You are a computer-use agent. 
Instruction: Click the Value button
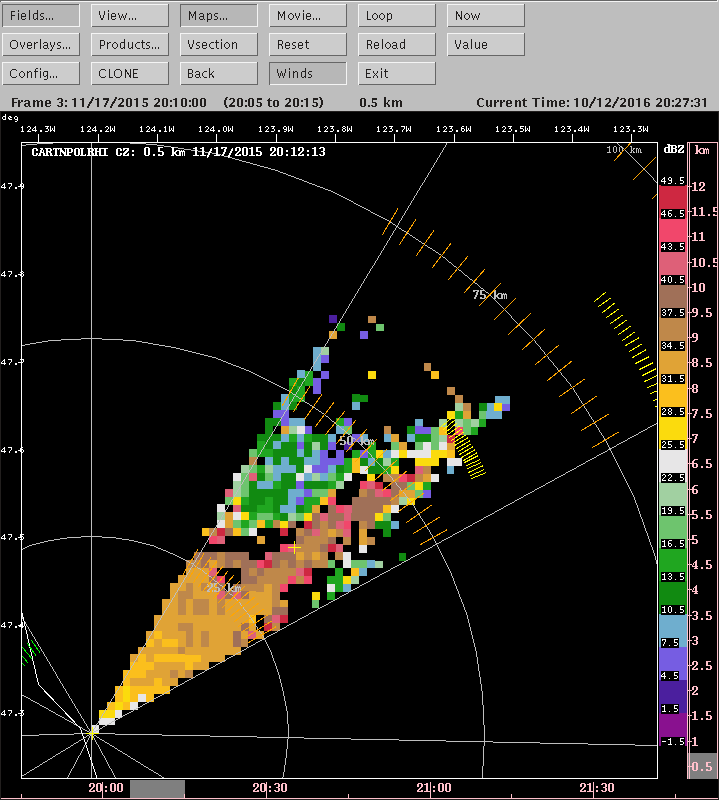486,45
